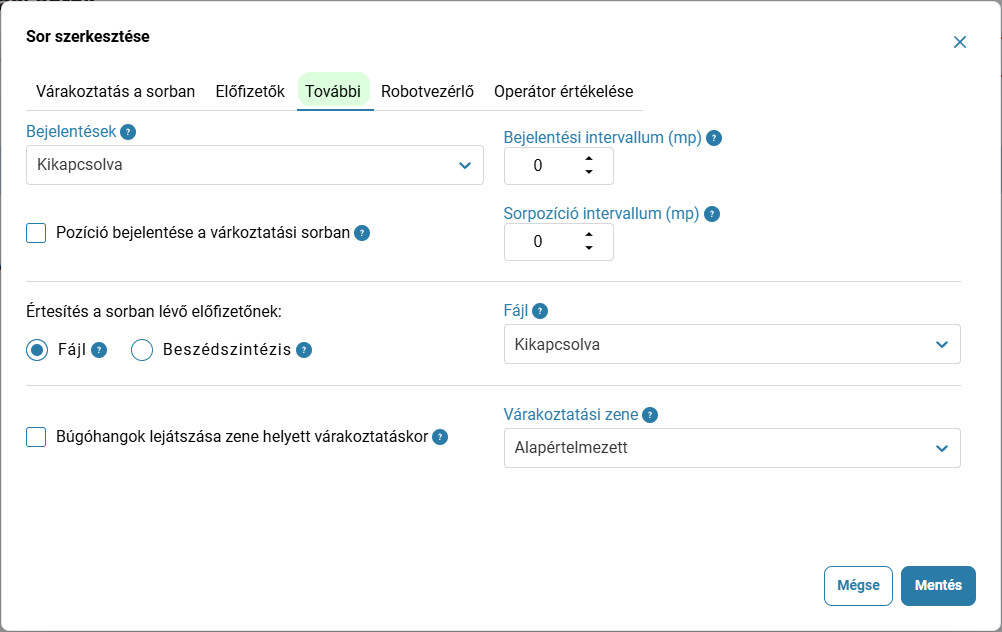1002x632 pixels.
Task: Show help for Búgóhangok lejátszása option
Action: click(440, 437)
